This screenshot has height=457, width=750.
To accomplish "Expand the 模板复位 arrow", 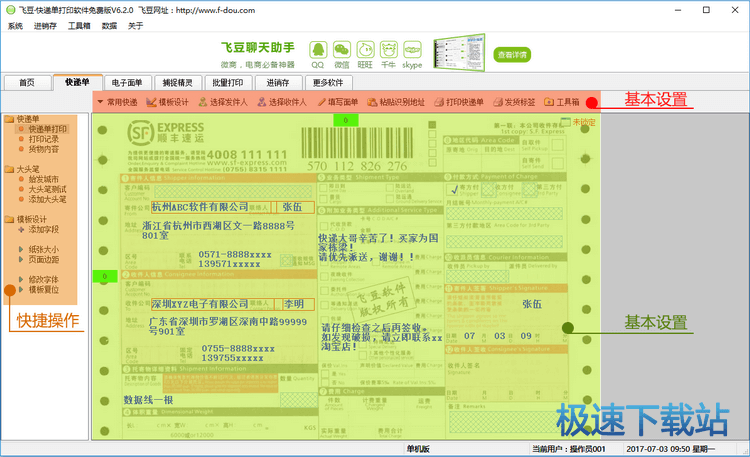I will click(x=21, y=290).
